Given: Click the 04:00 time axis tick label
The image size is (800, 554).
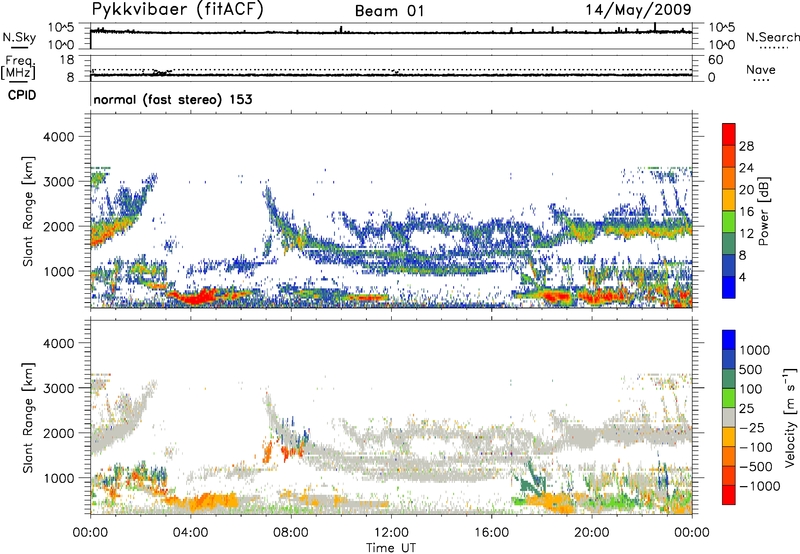Looking at the screenshot, I should (x=190, y=533).
